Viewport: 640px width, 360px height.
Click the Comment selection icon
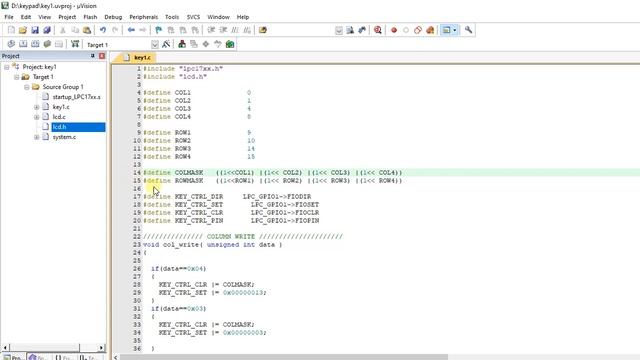[235, 30]
